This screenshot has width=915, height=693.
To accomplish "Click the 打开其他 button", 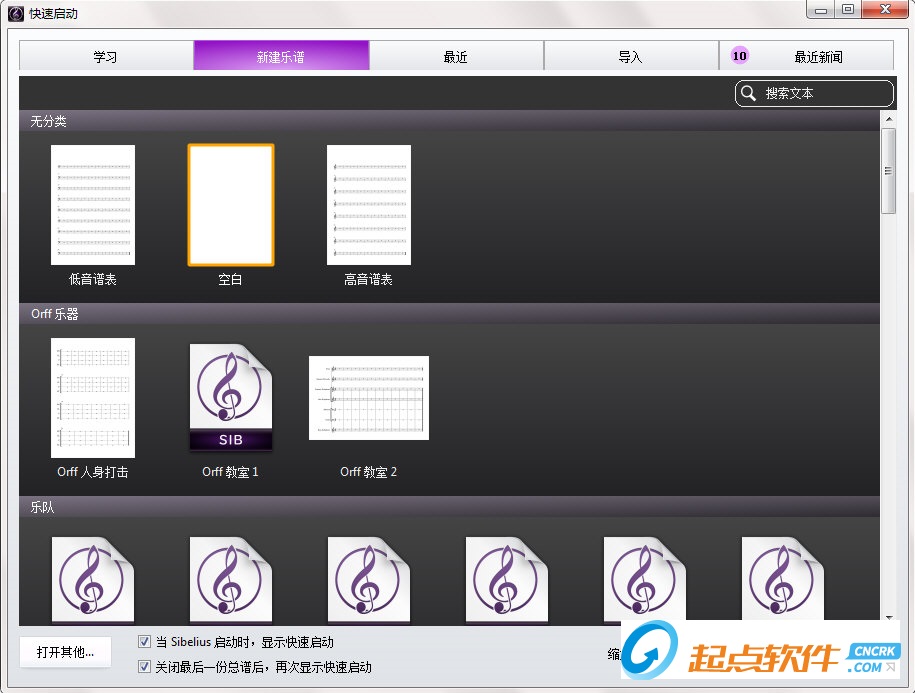I will tap(64, 652).
